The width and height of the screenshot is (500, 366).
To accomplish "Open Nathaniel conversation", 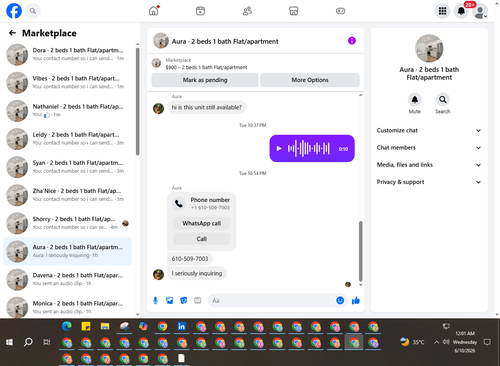I will pyautogui.click(x=68, y=111).
